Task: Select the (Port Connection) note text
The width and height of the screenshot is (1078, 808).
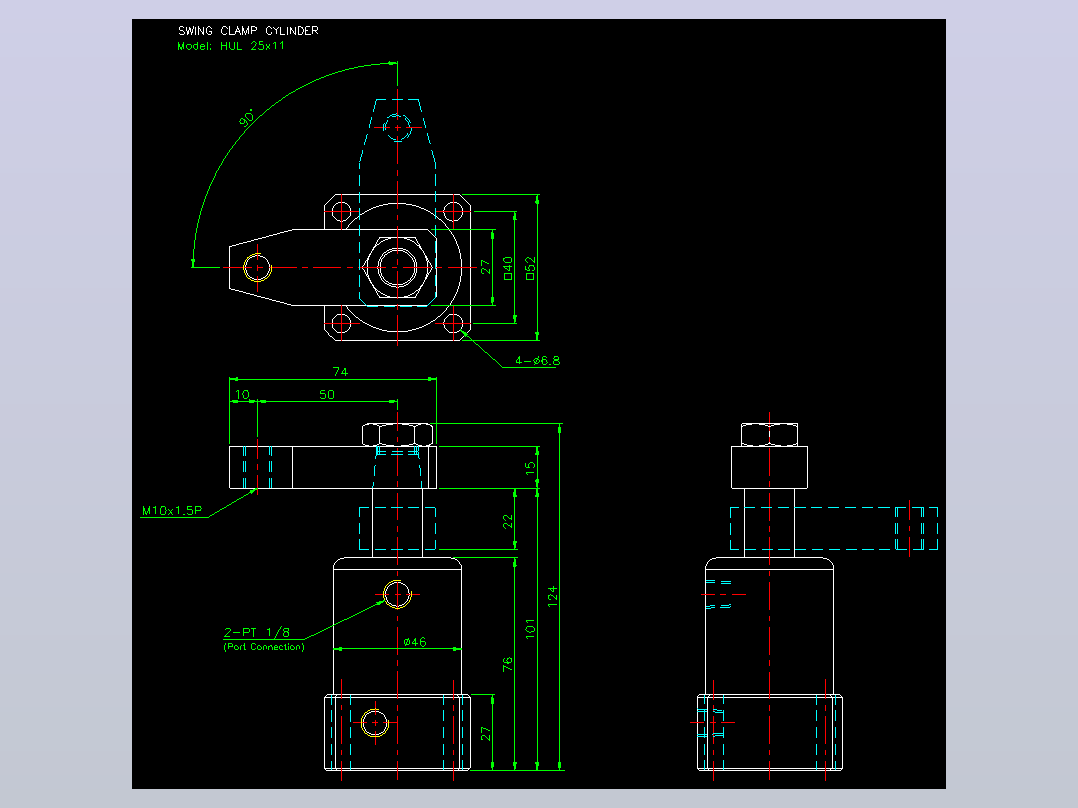Action: tap(263, 647)
